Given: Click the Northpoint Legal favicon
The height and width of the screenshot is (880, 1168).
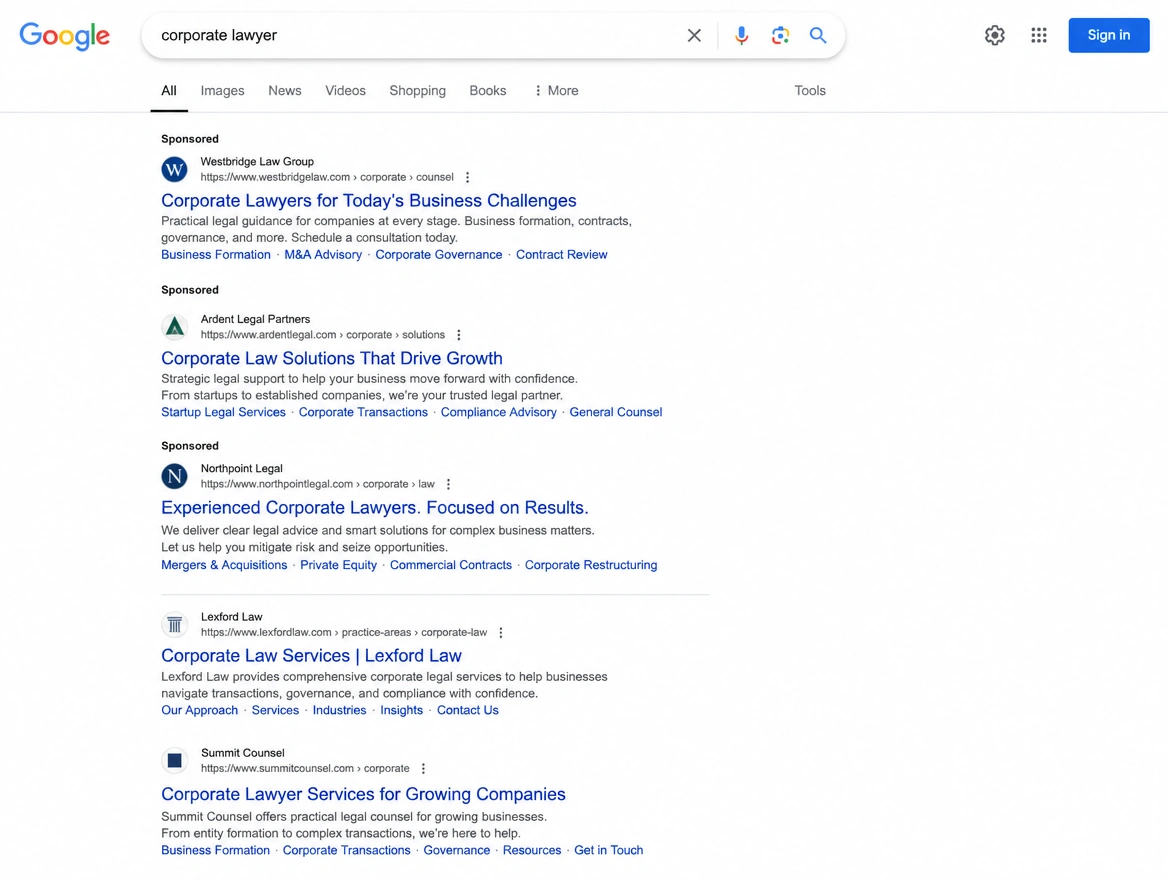Looking at the screenshot, I should tap(174, 476).
